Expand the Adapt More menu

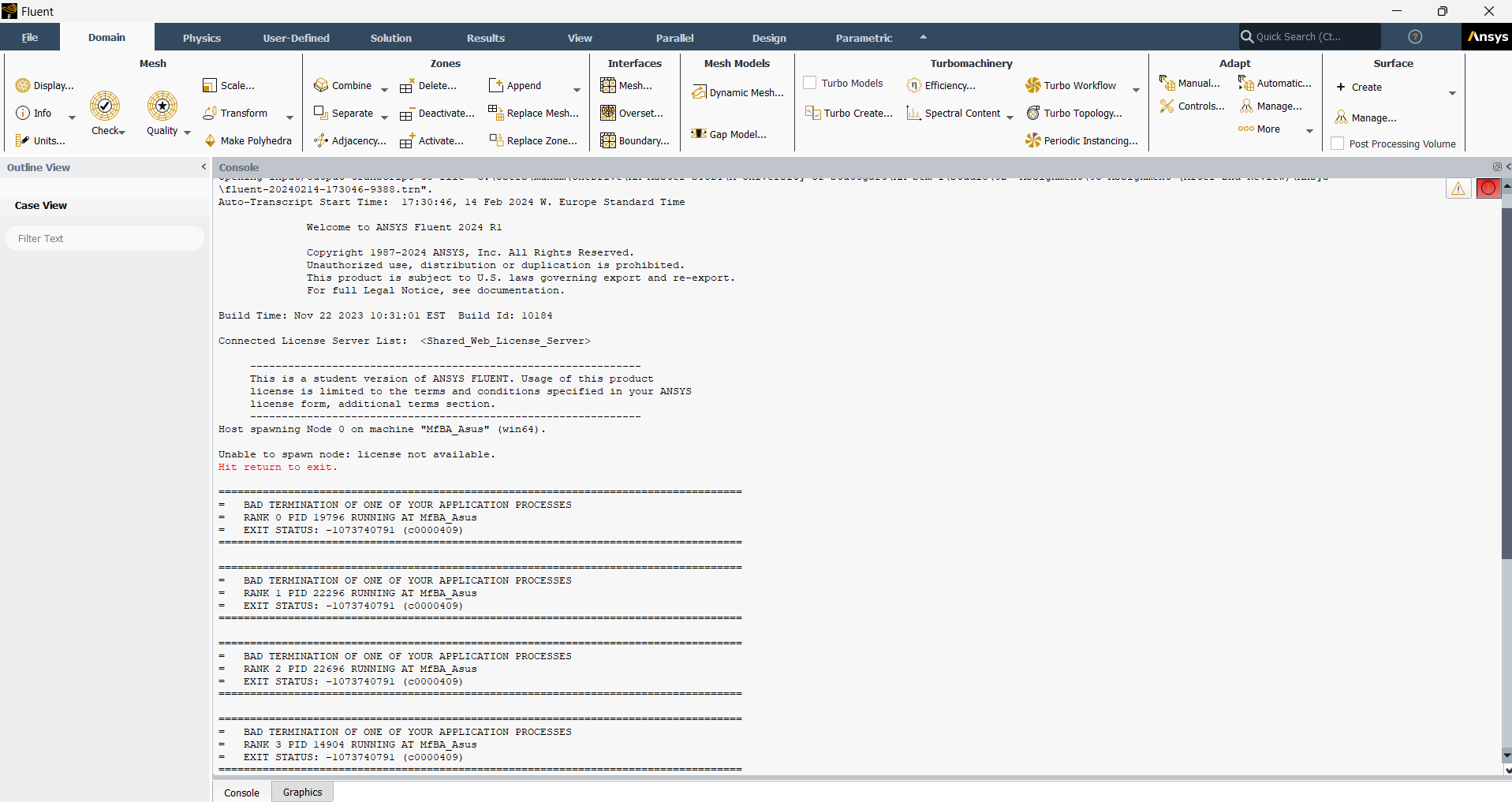pyautogui.click(x=1309, y=131)
